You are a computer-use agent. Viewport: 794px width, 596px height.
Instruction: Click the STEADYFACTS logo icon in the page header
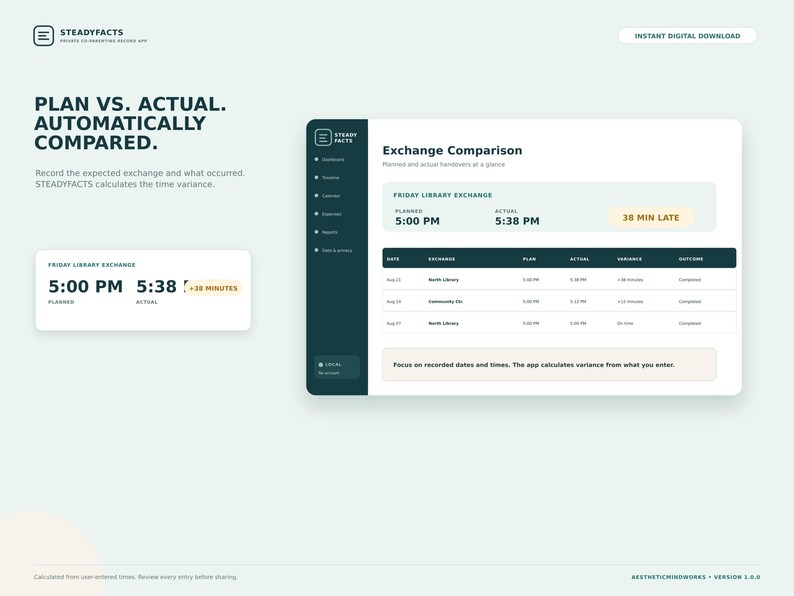coord(44,36)
